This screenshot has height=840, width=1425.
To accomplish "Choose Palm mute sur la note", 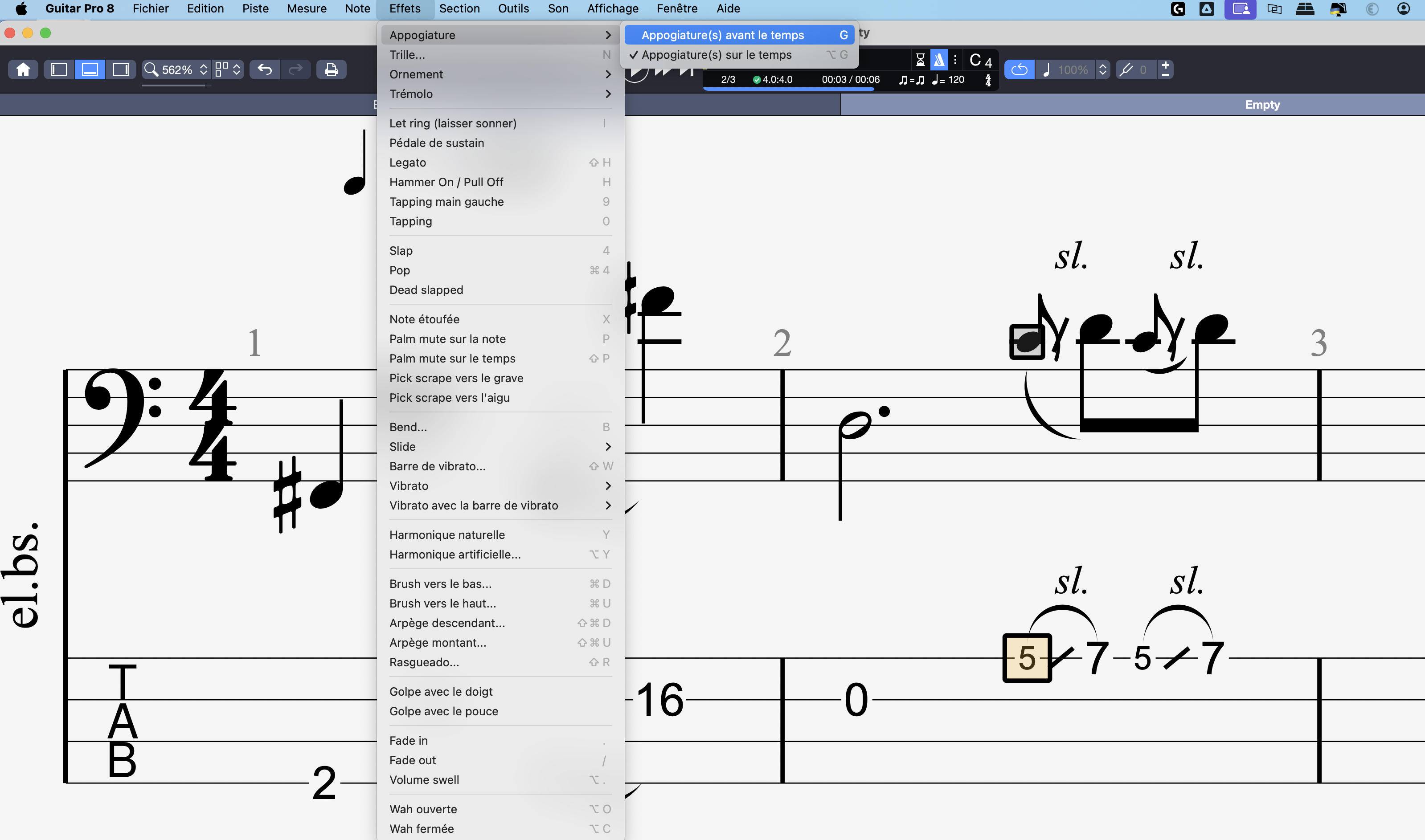I will 500,339.
